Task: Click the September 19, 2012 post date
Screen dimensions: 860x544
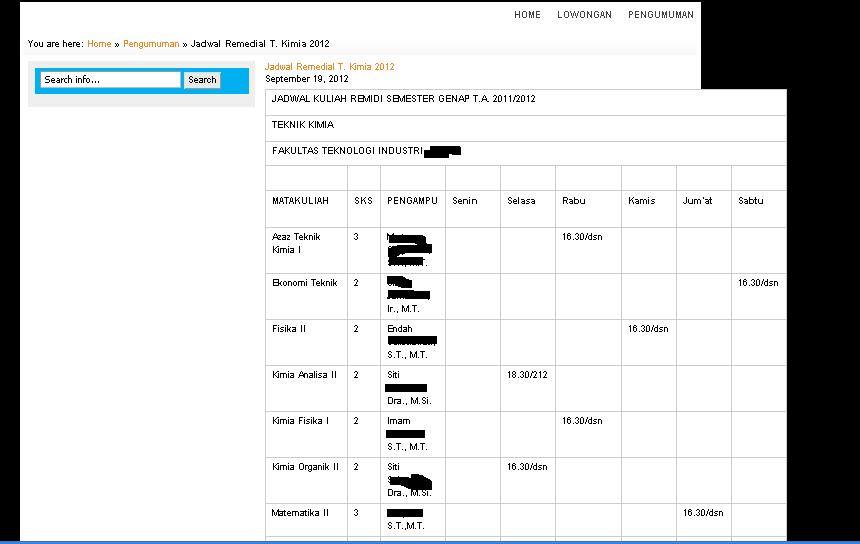Action: point(306,79)
